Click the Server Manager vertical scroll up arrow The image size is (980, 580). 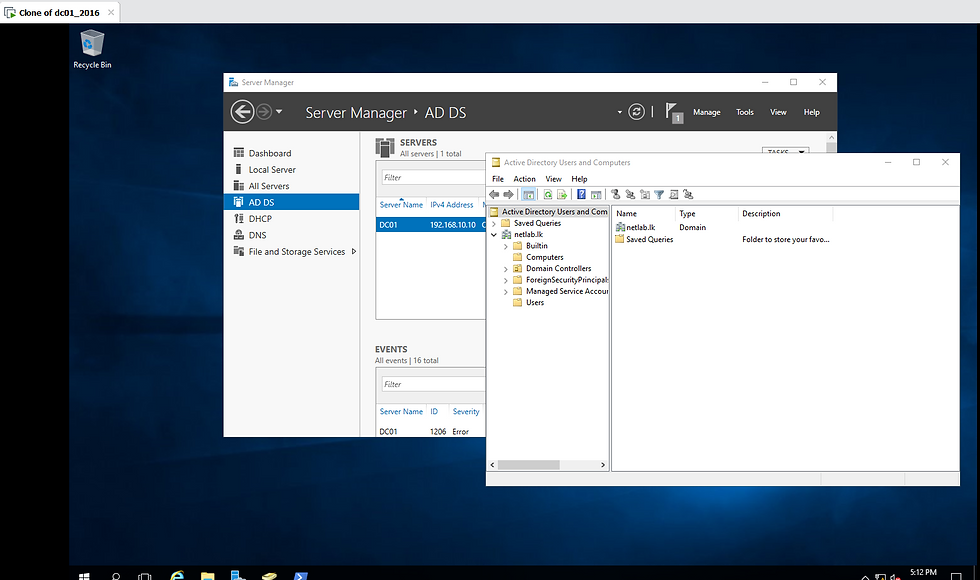click(x=831, y=138)
